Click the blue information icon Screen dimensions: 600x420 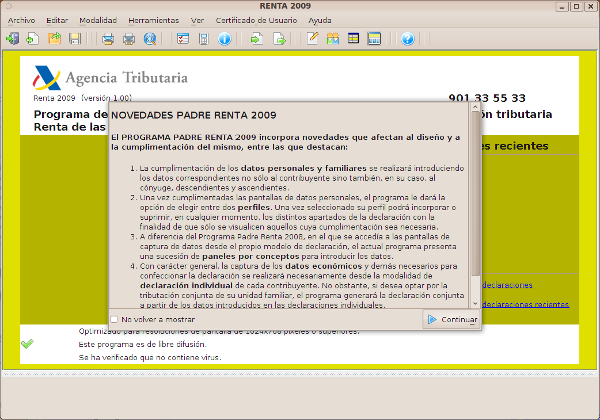[224, 39]
